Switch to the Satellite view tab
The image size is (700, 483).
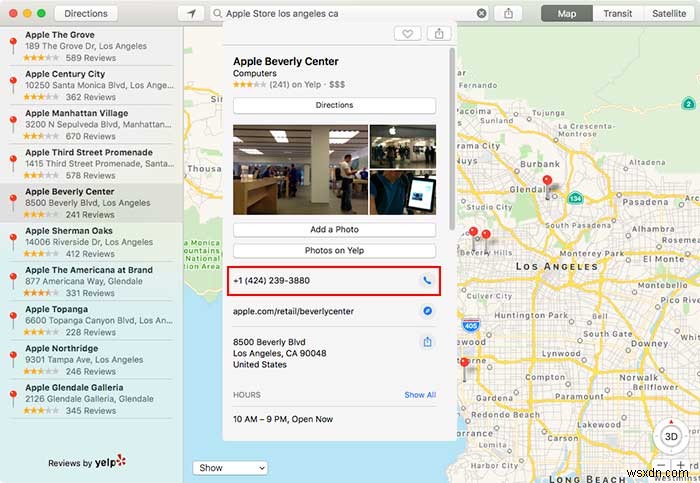click(x=669, y=13)
